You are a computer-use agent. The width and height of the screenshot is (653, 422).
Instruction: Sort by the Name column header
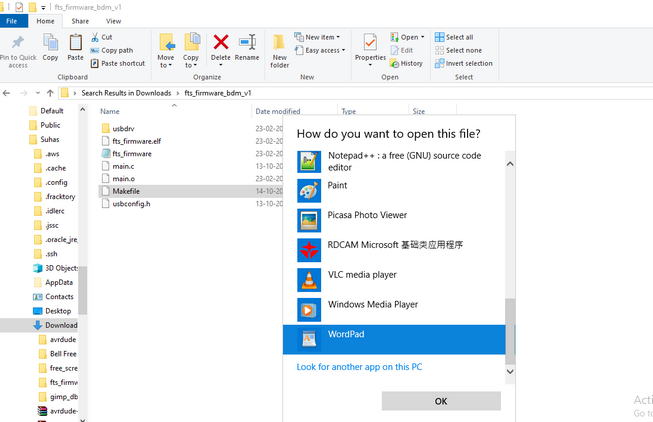[110, 111]
